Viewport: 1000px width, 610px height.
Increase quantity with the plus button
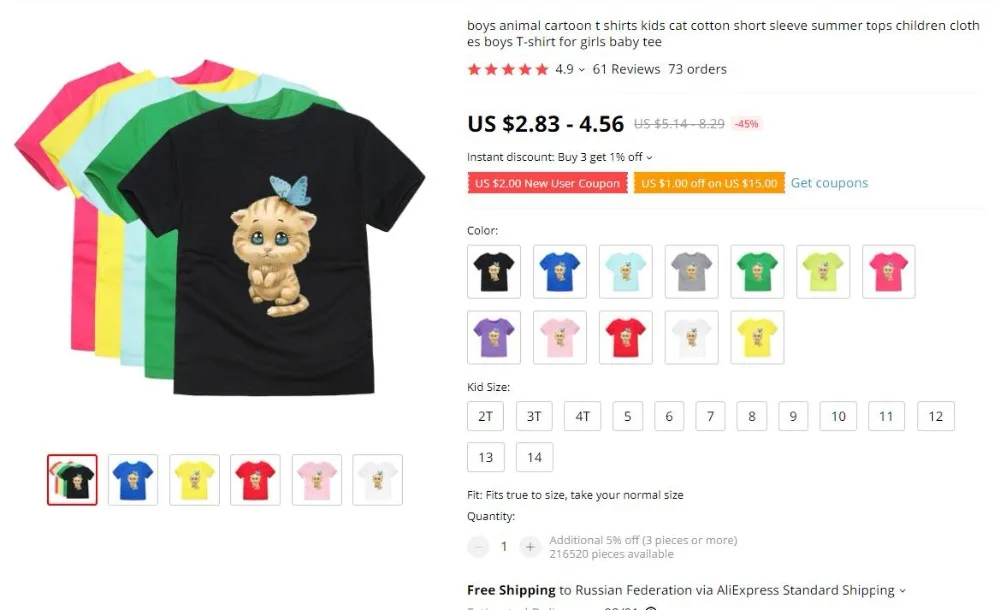529,547
